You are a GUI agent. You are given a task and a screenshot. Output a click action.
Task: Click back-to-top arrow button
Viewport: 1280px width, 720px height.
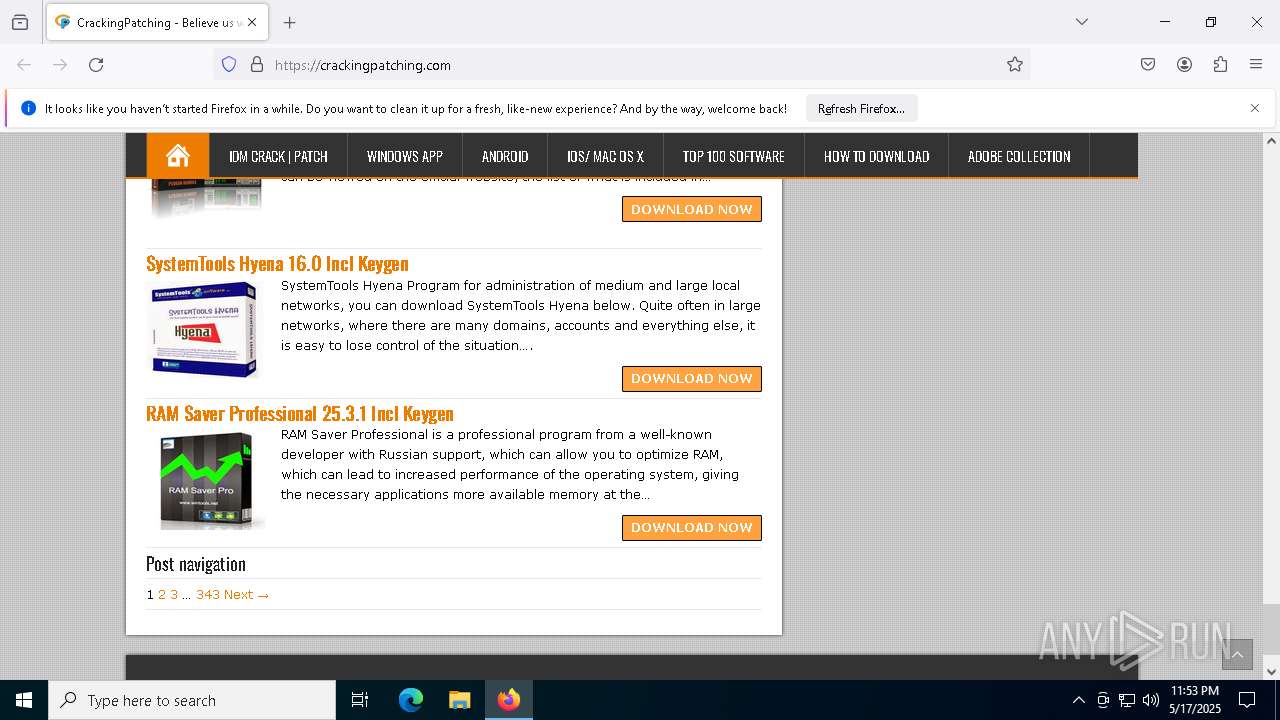1237,654
